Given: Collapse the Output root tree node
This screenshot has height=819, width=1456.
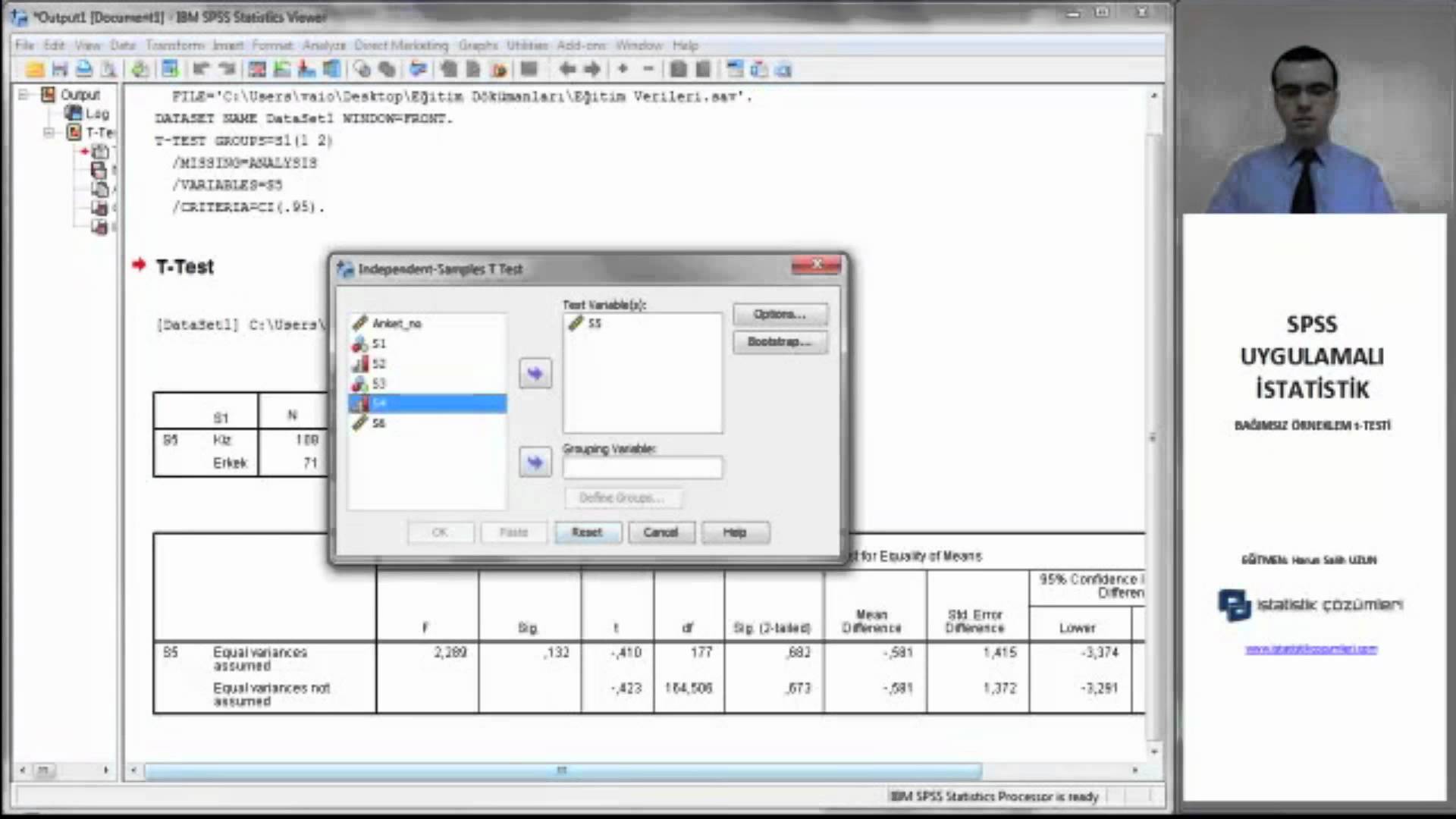Looking at the screenshot, I should pyautogui.click(x=24, y=95).
